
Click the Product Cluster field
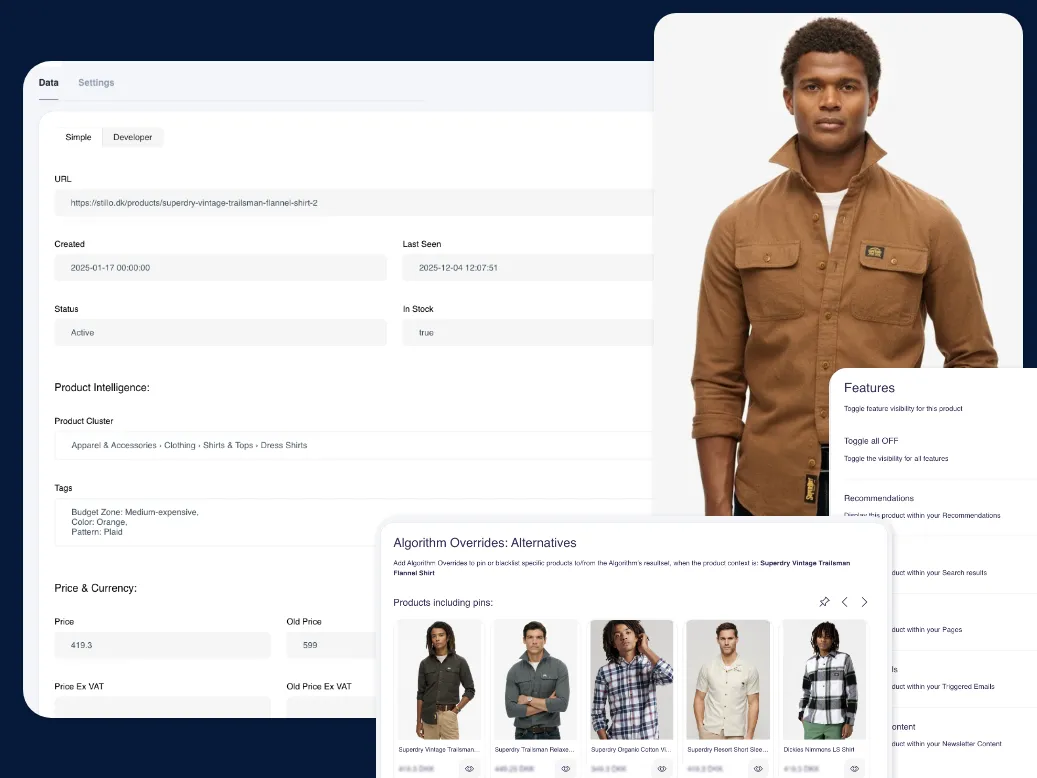(x=300, y=444)
